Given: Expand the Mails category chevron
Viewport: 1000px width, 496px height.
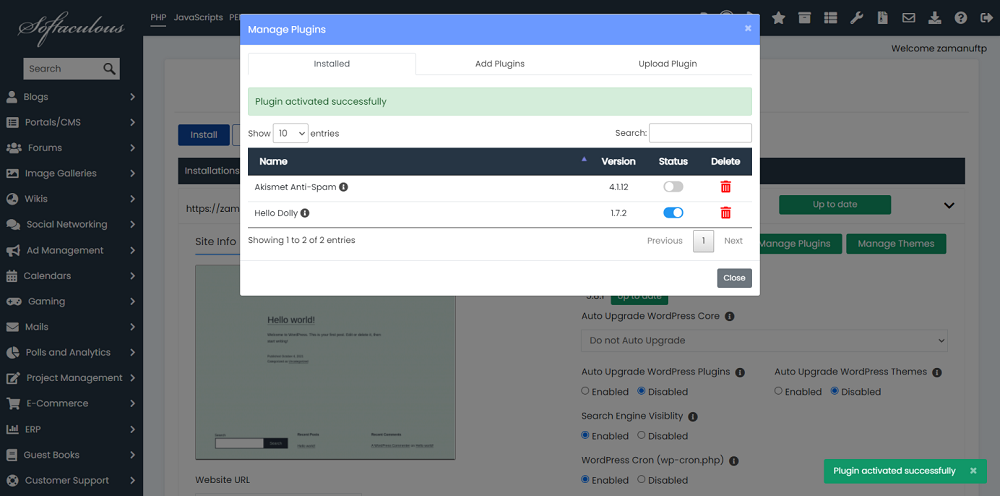Looking at the screenshot, I should 132,327.
